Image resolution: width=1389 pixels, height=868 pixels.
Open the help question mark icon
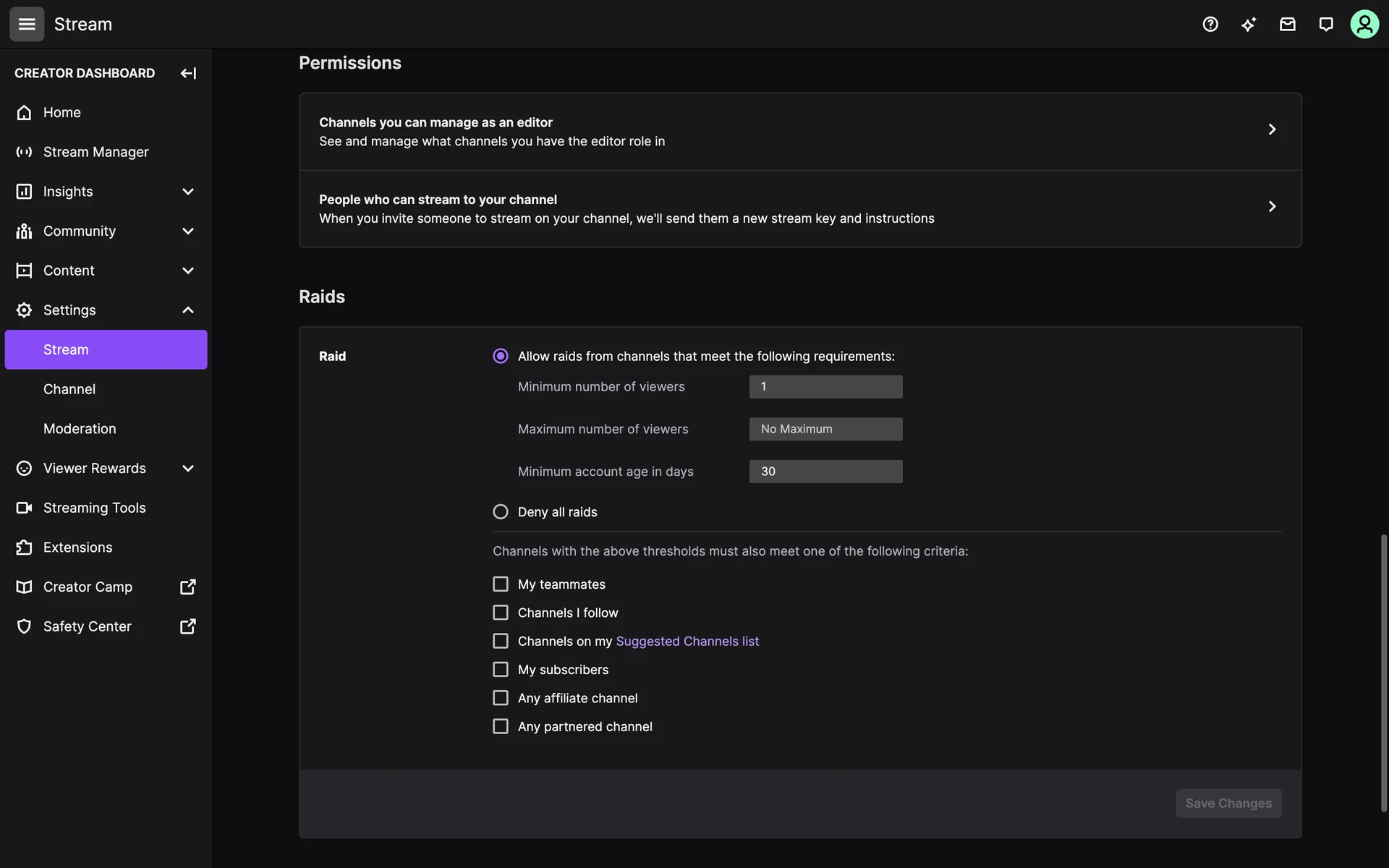click(1210, 25)
